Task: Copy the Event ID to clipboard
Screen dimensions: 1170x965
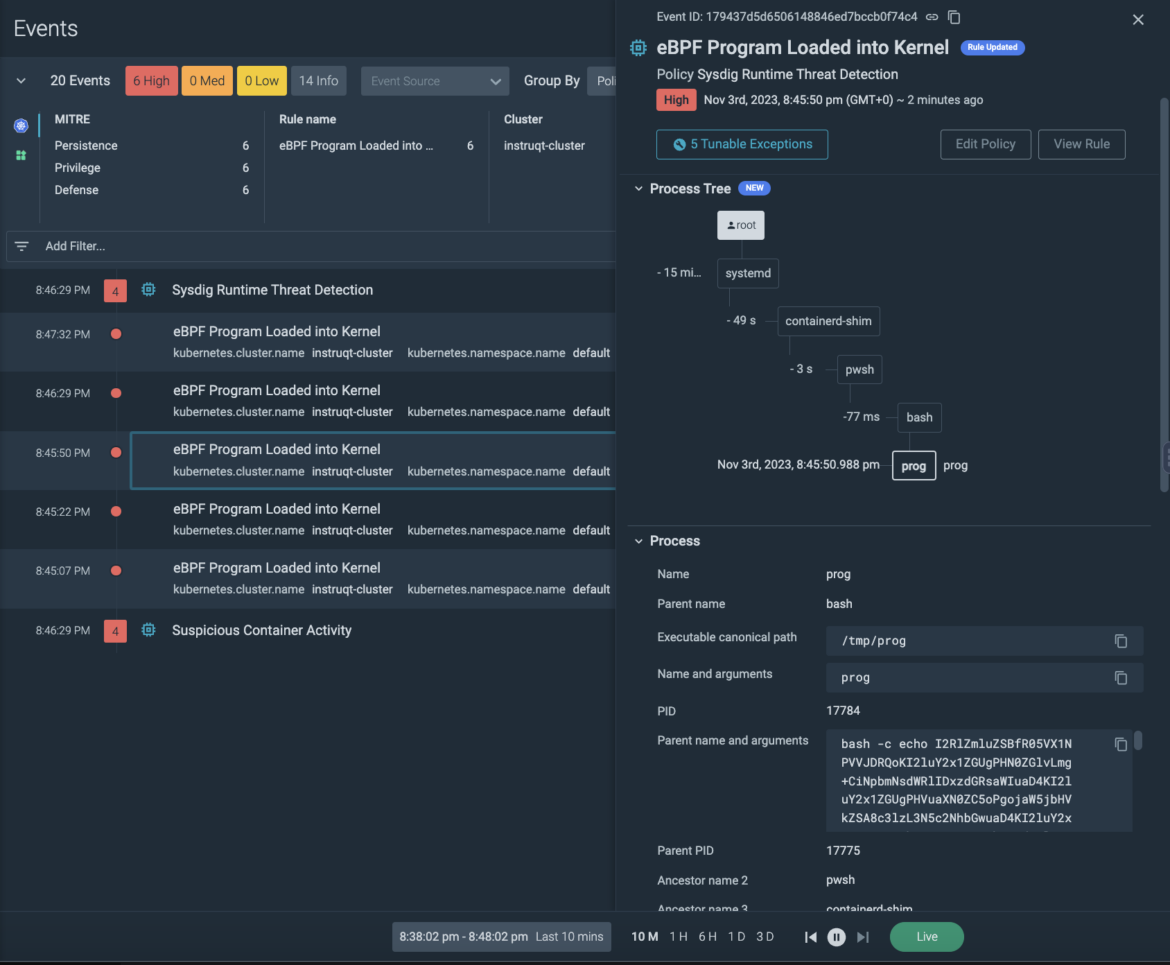Action: pyautogui.click(x=954, y=16)
